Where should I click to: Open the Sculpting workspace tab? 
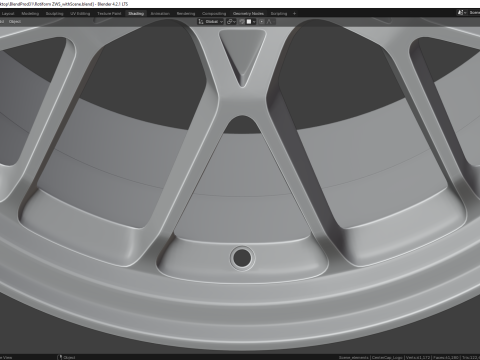click(x=54, y=14)
